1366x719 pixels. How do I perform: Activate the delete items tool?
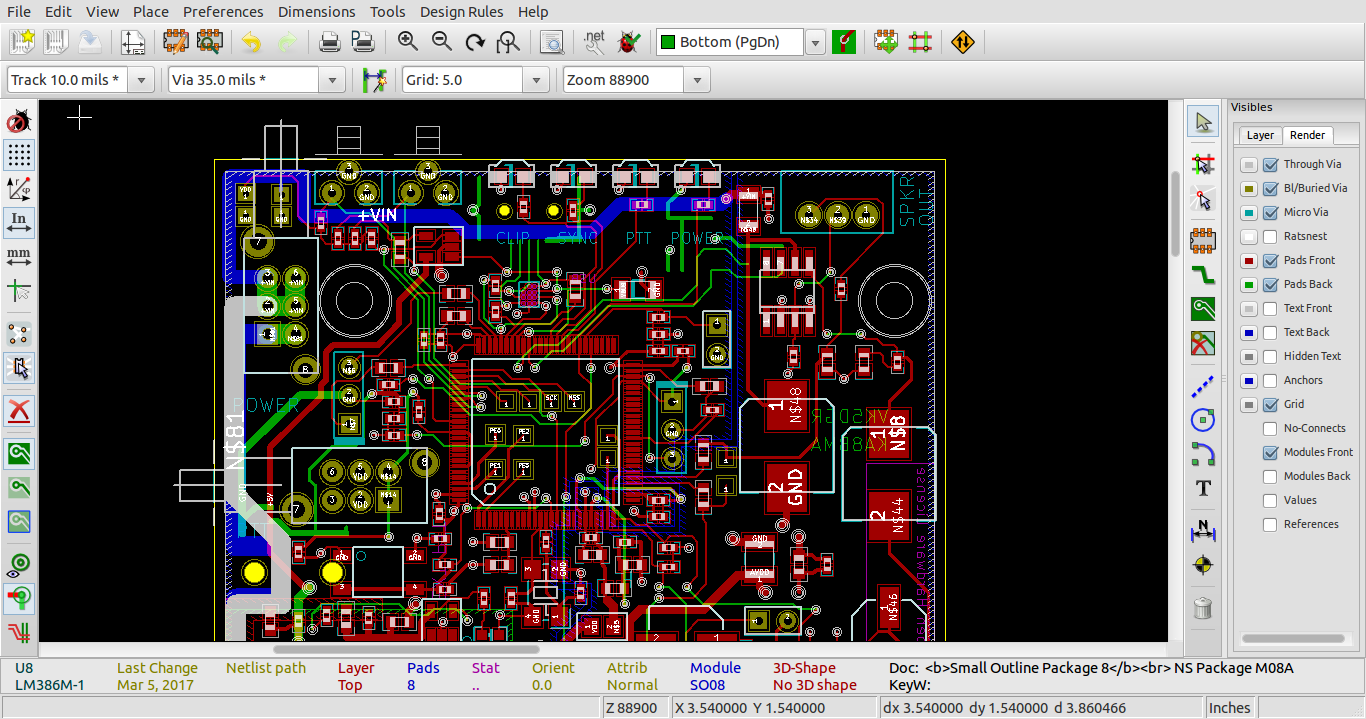[x=1203, y=608]
